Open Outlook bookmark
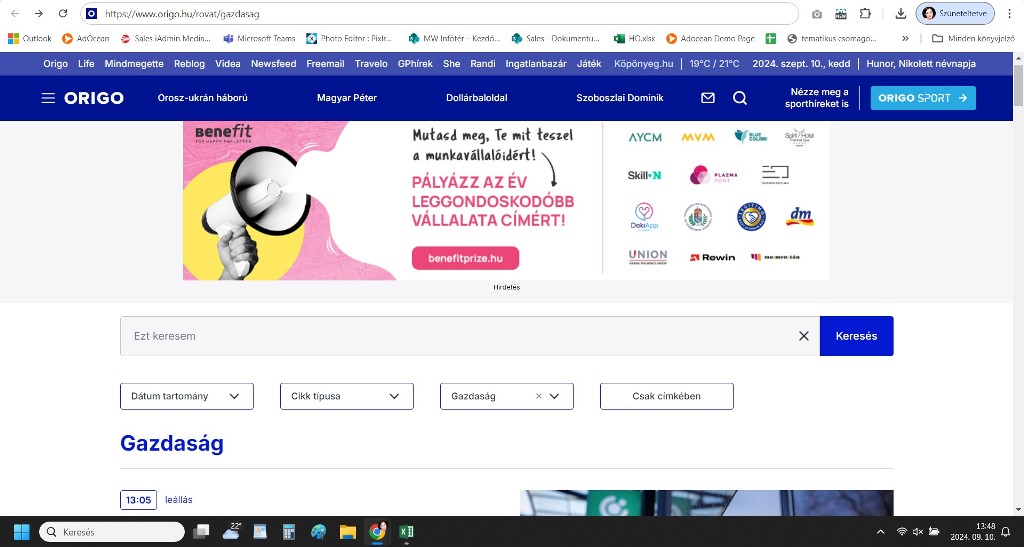The image size is (1024, 547). pos(30,39)
